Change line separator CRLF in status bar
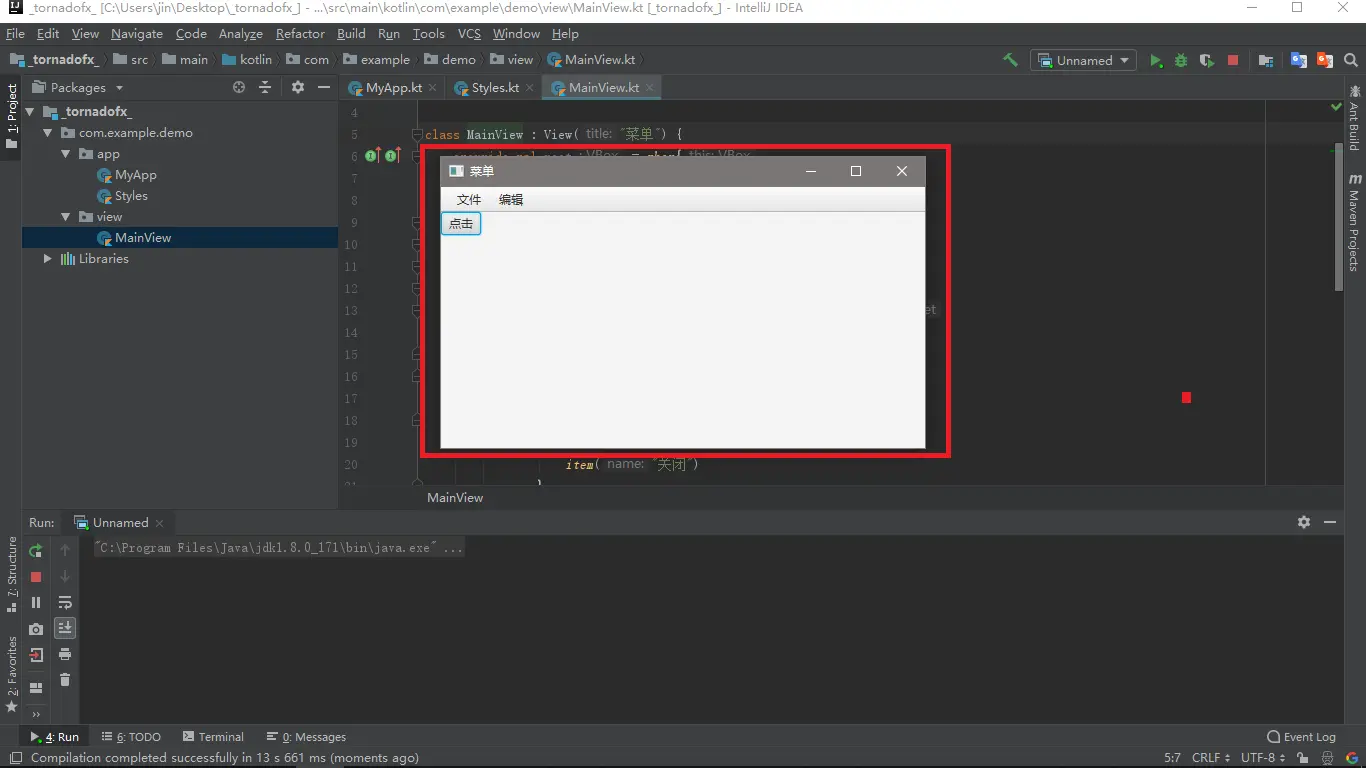This screenshot has width=1366, height=768. (1211, 758)
